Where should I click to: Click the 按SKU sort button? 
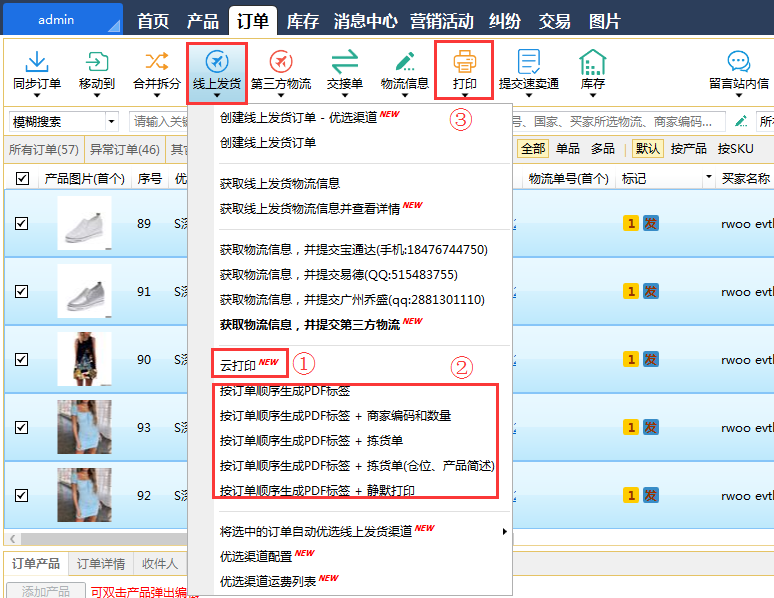pyautogui.click(x=735, y=149)
